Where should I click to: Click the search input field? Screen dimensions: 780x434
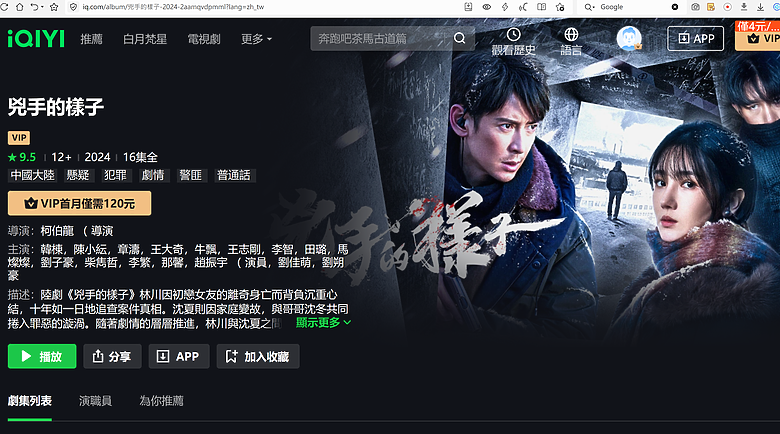point(381,38)
